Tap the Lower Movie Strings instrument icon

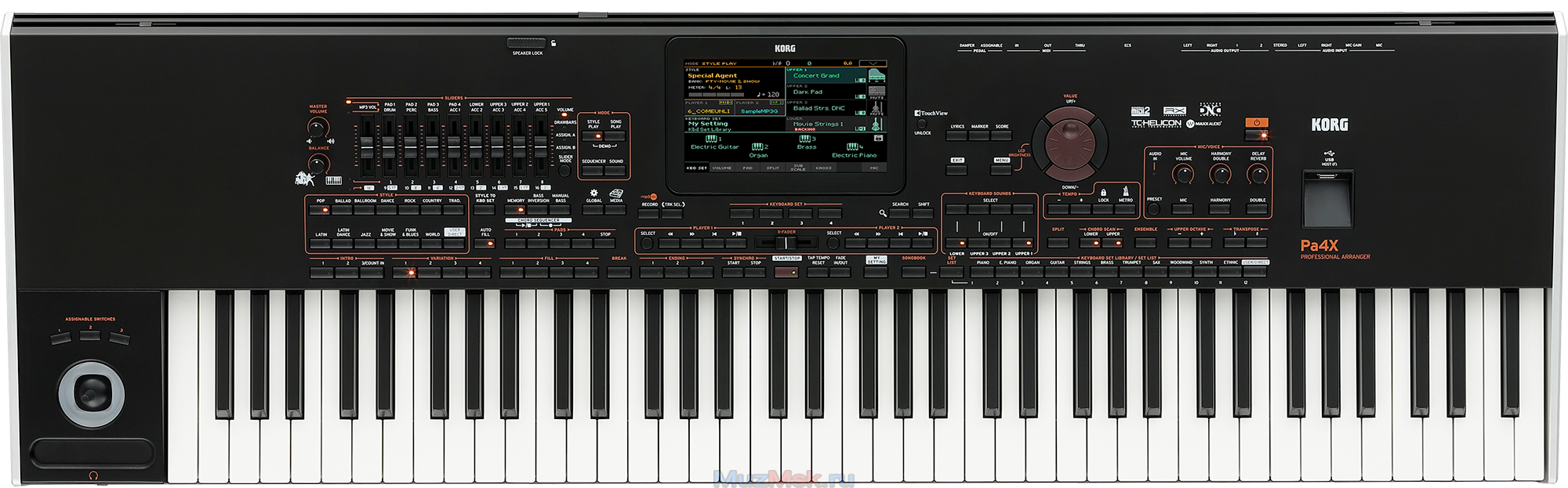877,125
